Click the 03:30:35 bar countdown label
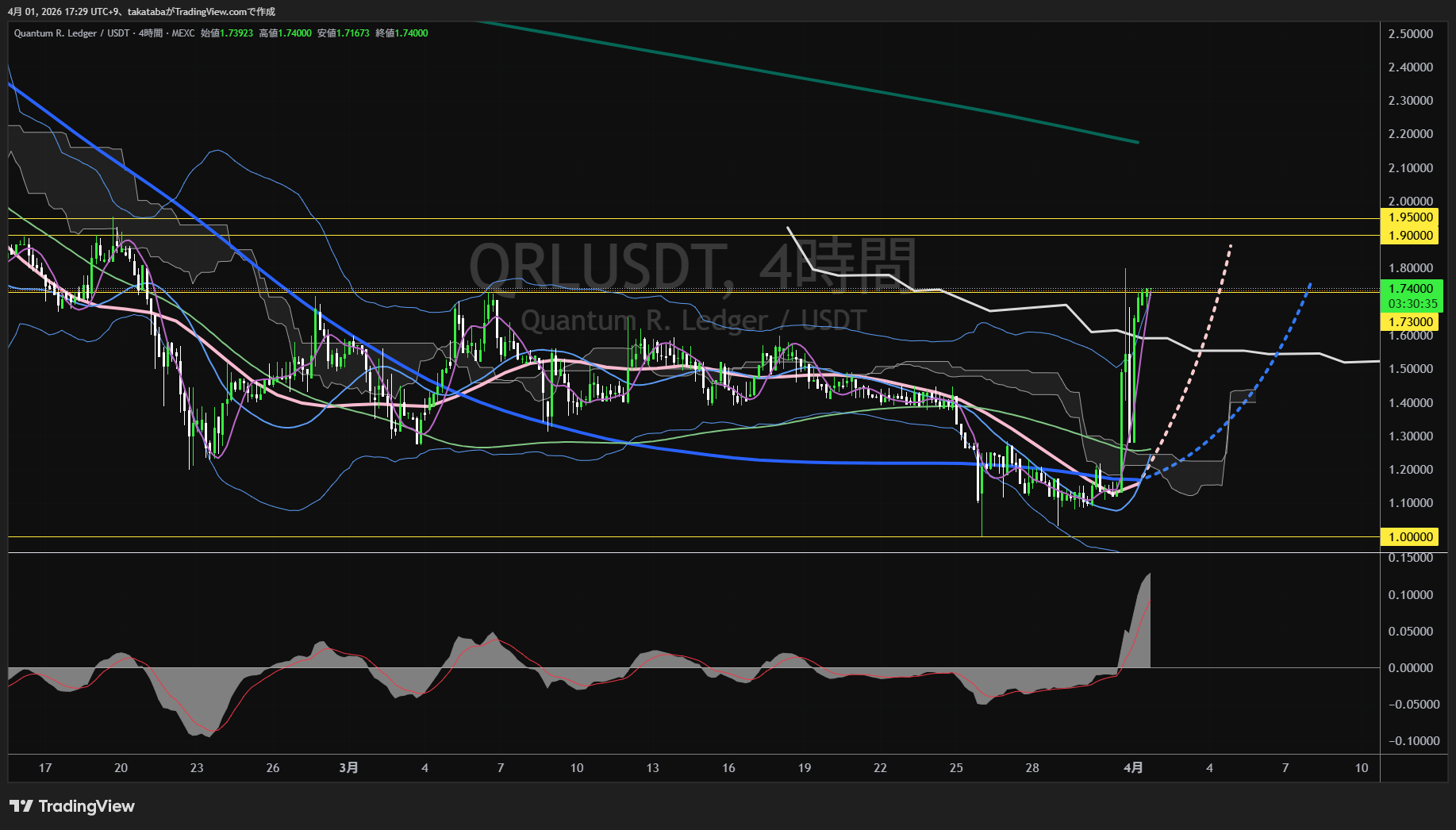This screenshot has height=830, width=1456. (x=1412, y=304)
